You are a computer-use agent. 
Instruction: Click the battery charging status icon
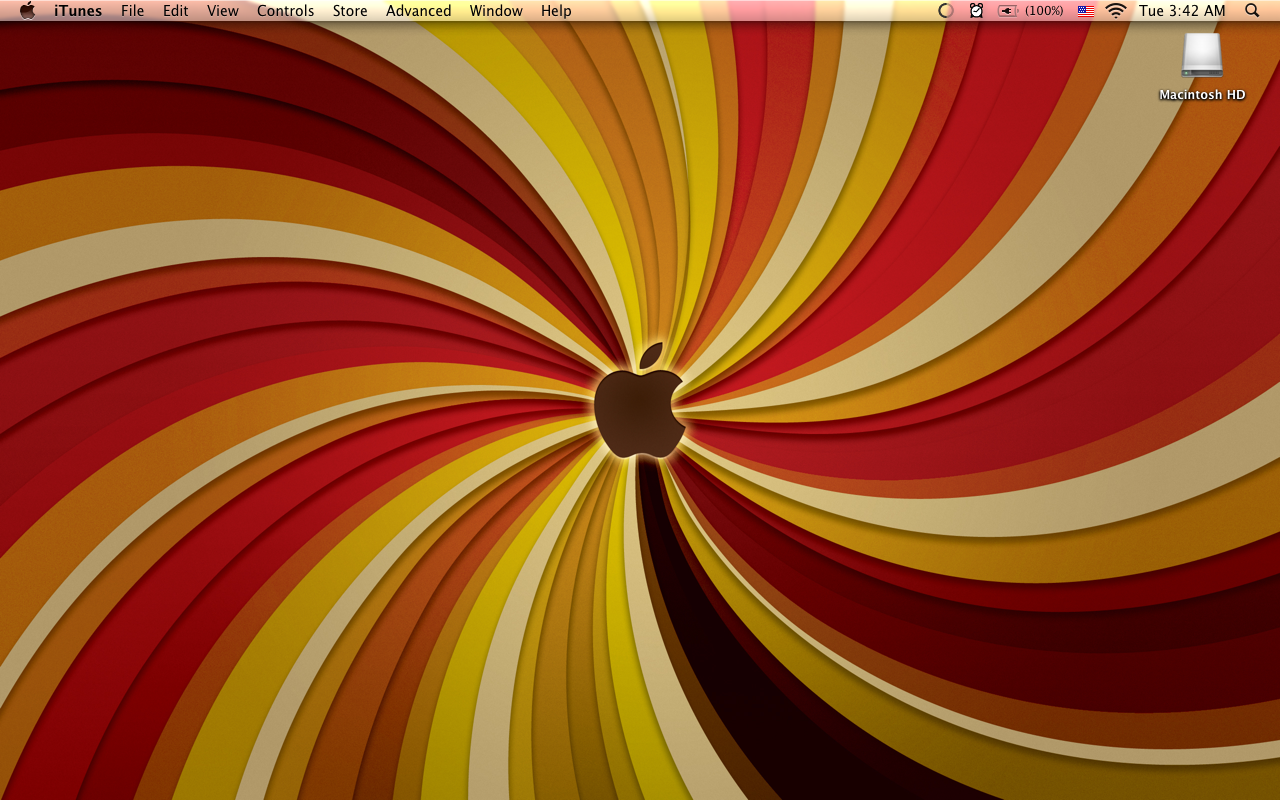(x=1007, y=11)
